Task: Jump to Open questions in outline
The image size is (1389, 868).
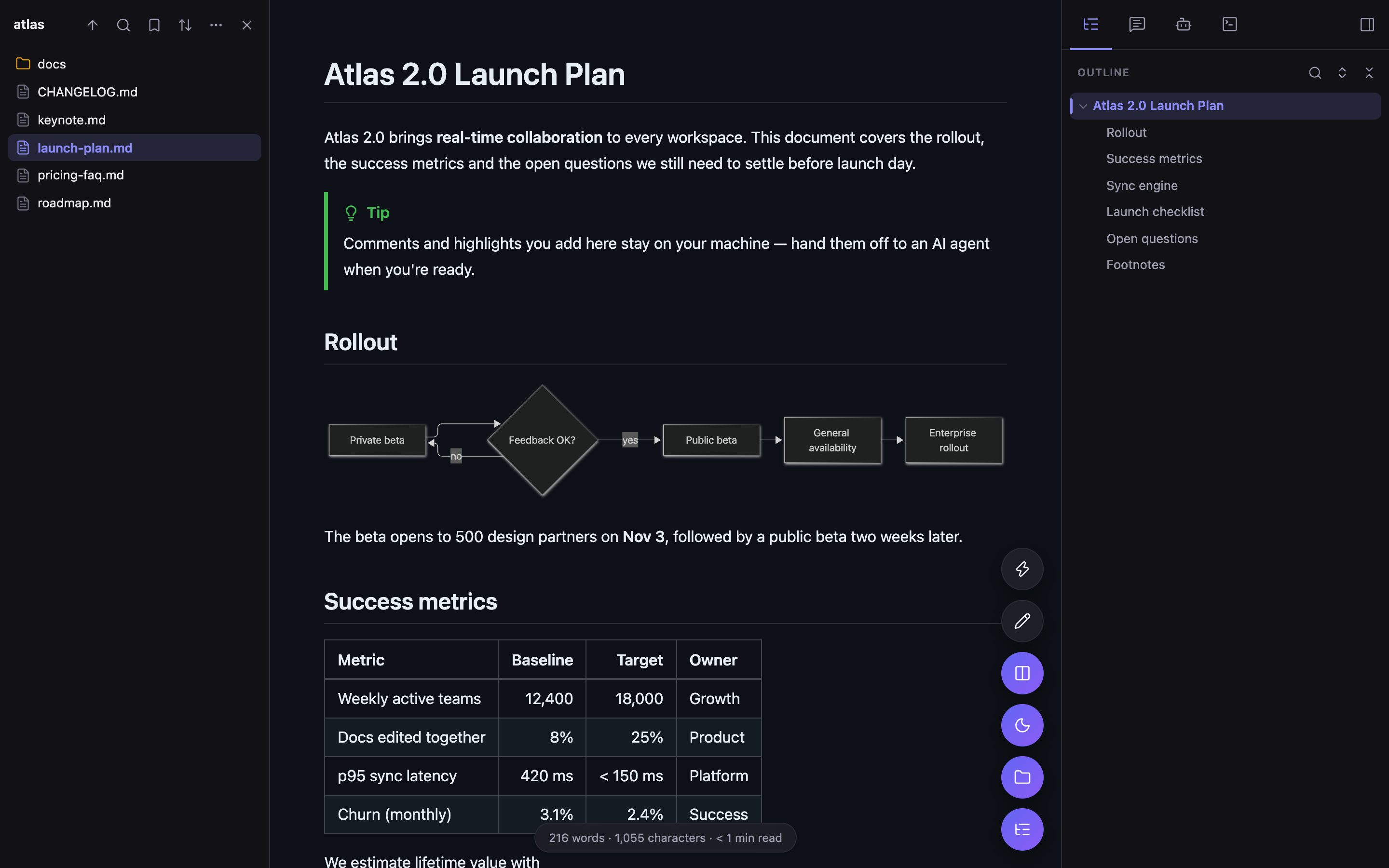Action: click(1152, 239)
